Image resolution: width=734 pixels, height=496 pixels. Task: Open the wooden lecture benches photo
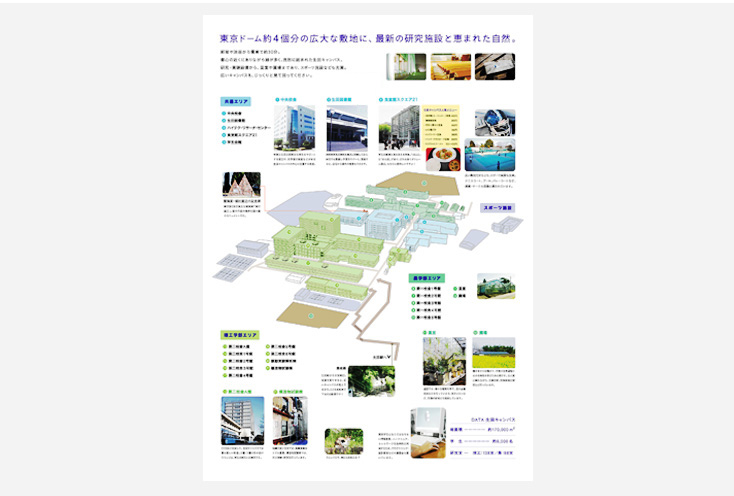(x=450, y=66)
